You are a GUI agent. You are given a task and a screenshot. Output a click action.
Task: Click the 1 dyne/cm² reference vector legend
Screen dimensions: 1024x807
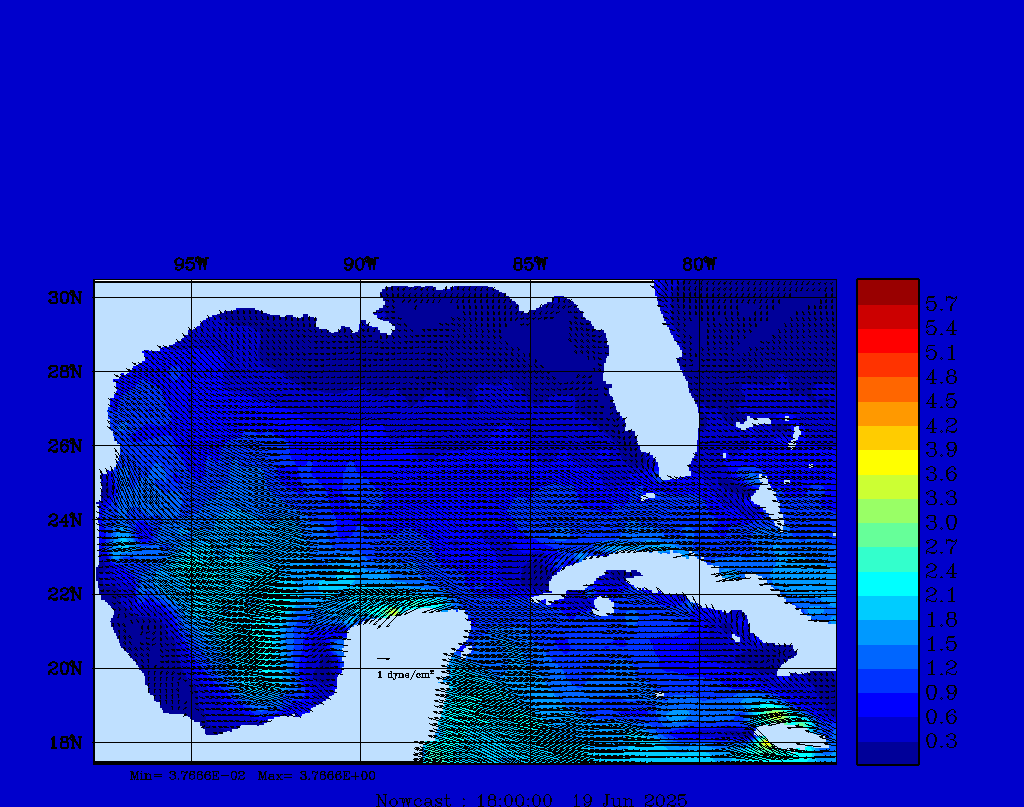(x=404, y=674)
